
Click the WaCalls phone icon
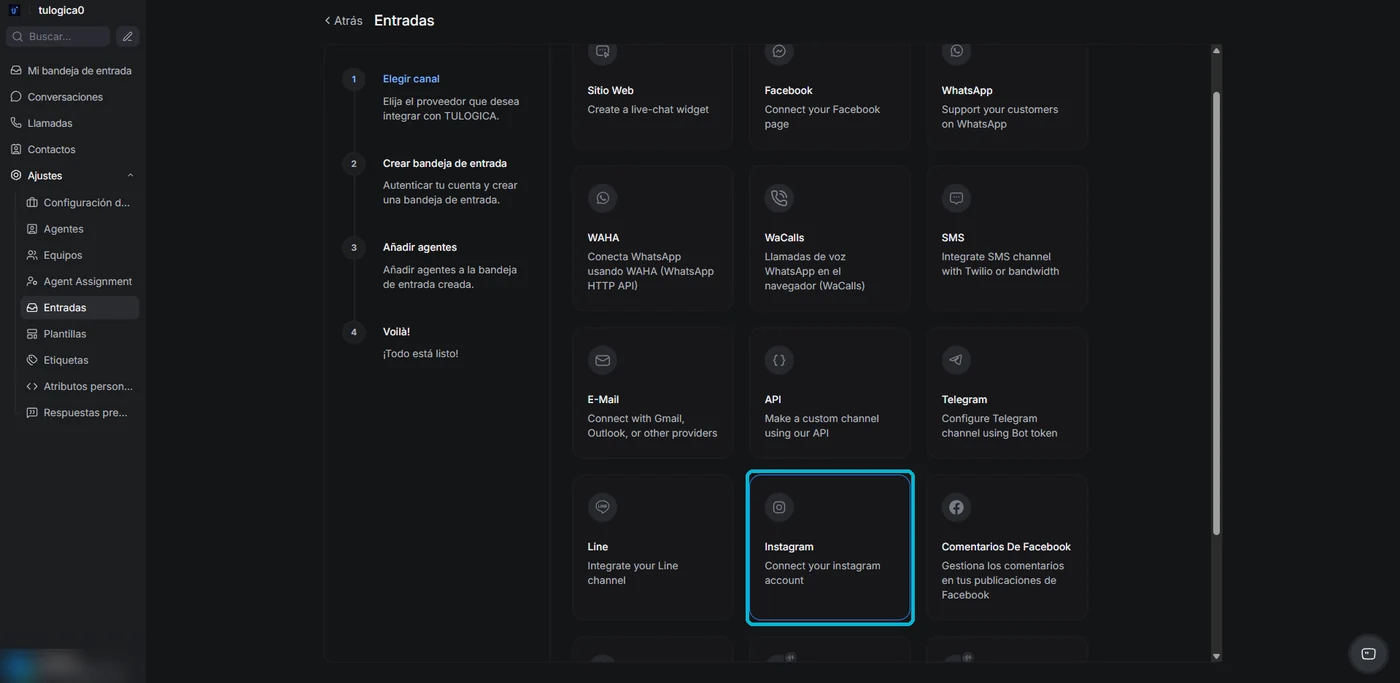pos(779,198)
